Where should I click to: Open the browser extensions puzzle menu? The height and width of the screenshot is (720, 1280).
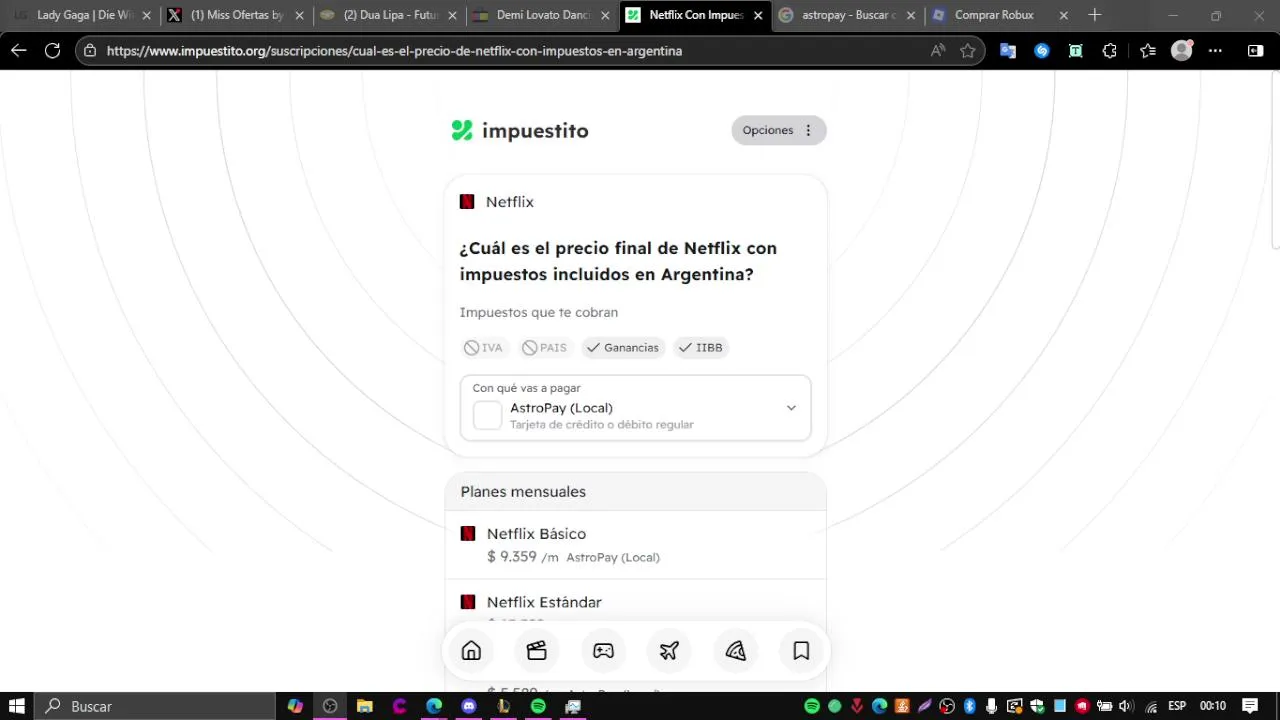(1110, 50)
